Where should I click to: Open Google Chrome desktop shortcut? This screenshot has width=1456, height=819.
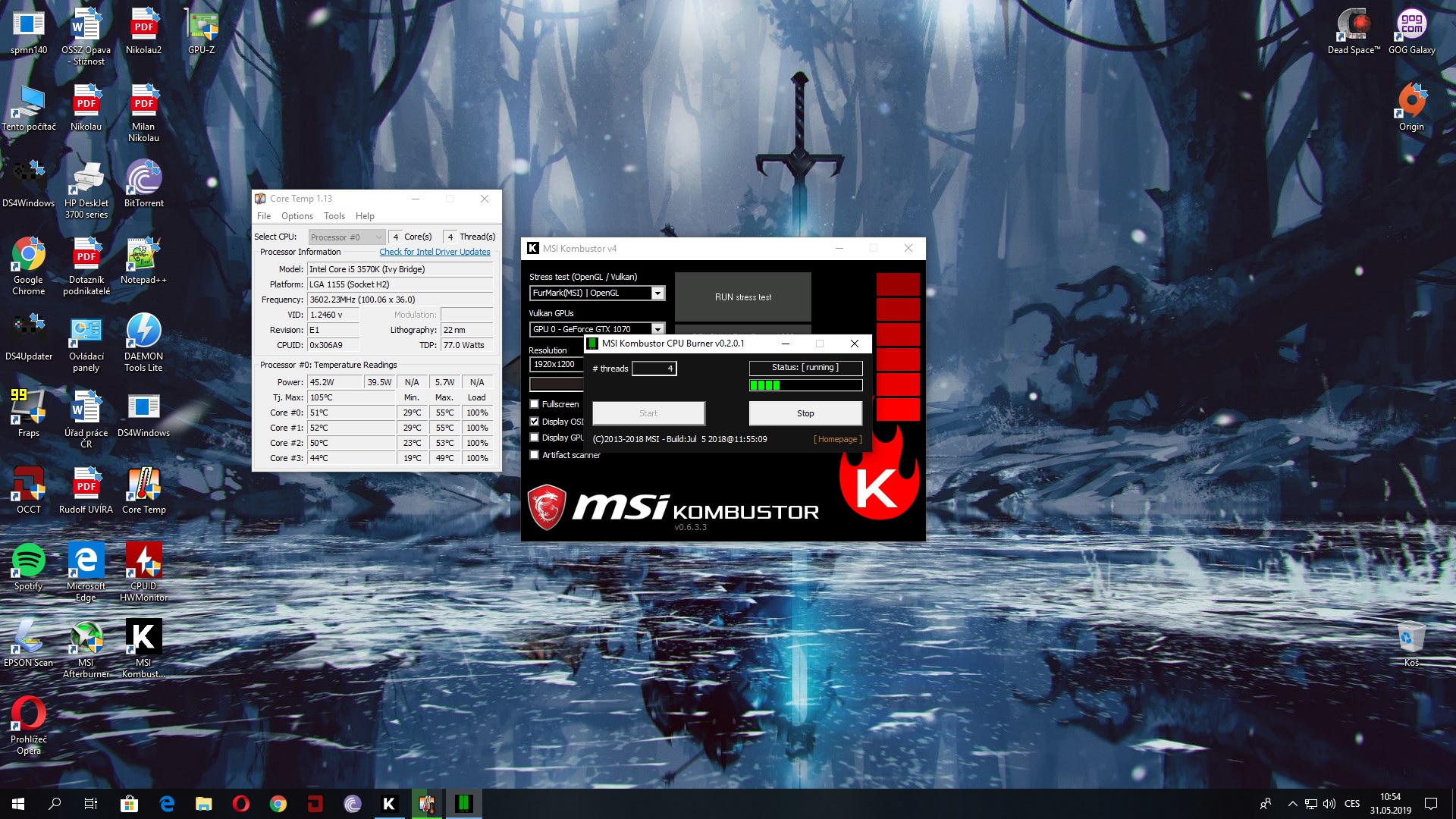click(x=29, y=266)
